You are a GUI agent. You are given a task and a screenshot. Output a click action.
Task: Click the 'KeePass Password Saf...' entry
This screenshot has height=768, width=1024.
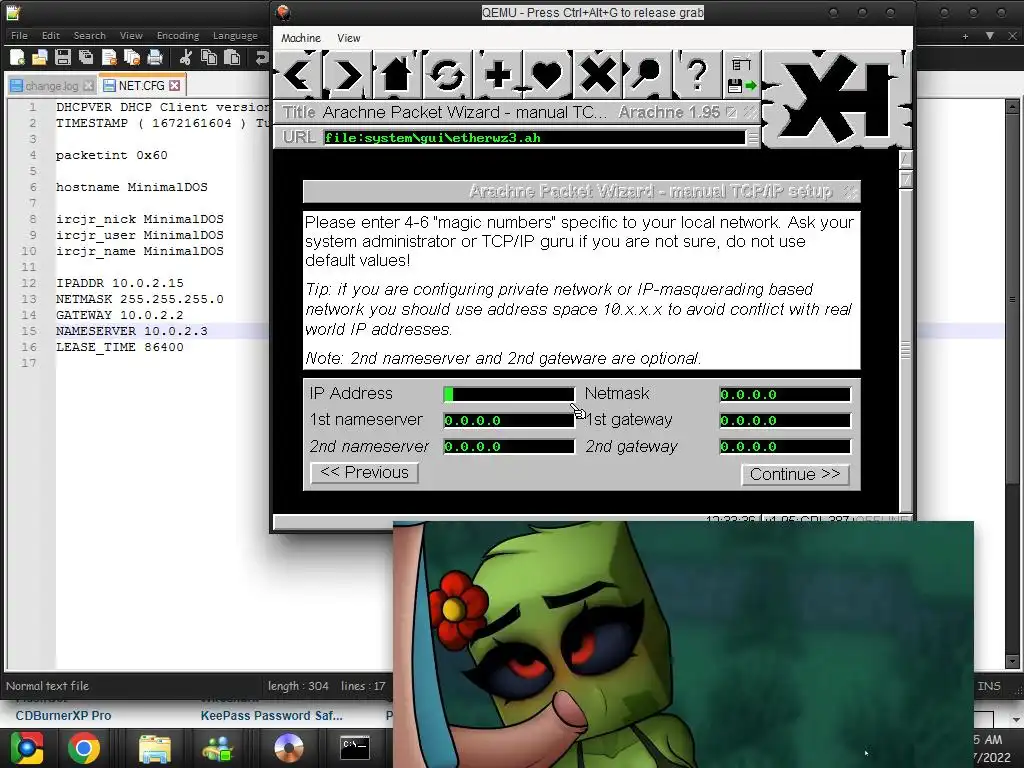pos(272,716)
